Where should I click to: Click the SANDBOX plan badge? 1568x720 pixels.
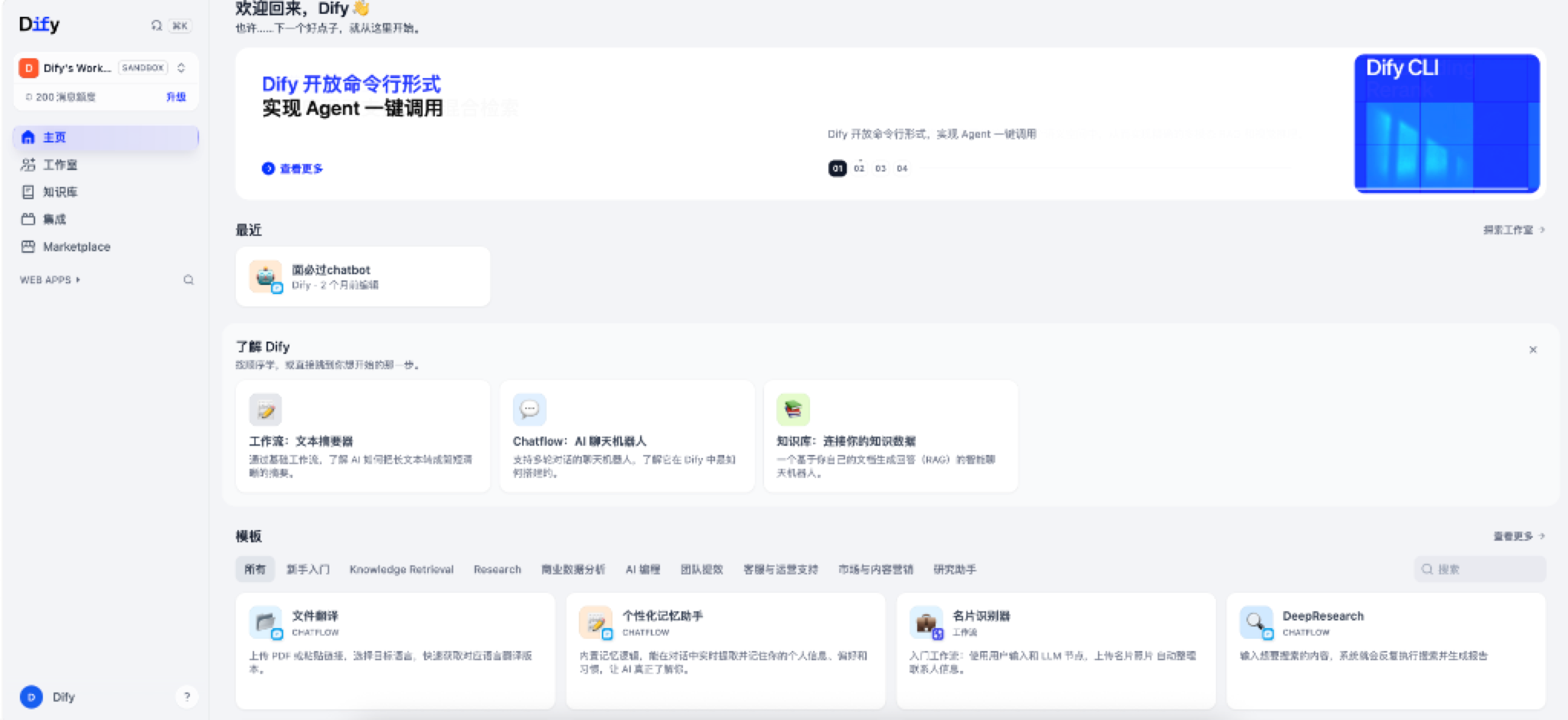pos(143,67)
